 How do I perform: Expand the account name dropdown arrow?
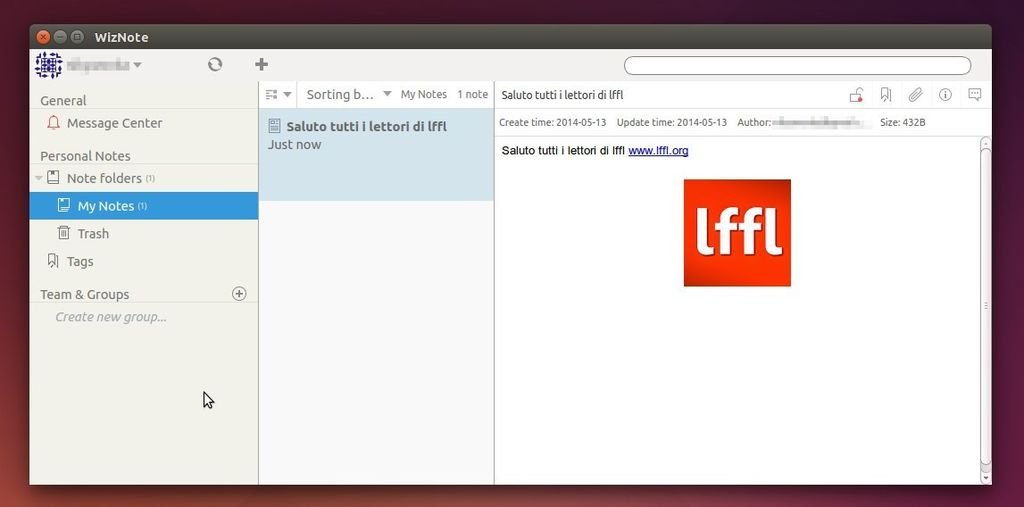coord(137,65)
